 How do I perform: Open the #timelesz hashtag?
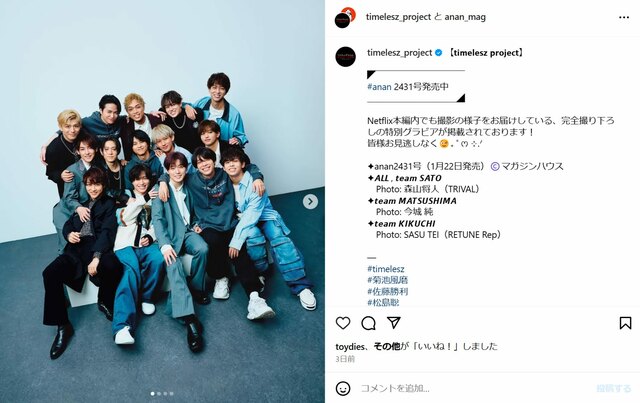386,269
